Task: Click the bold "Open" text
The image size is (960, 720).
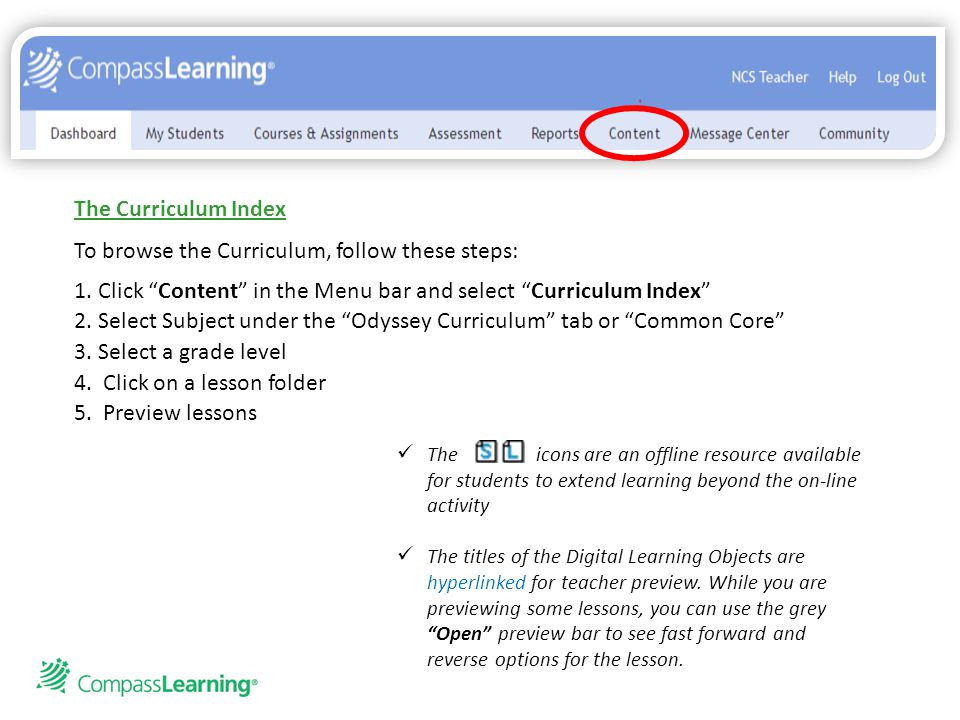Action: [x=460, y=633]
